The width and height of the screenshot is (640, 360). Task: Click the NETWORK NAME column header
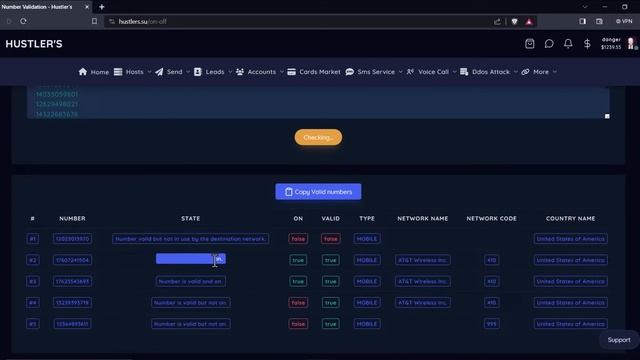pyautogui.click(x=423, y=219)
